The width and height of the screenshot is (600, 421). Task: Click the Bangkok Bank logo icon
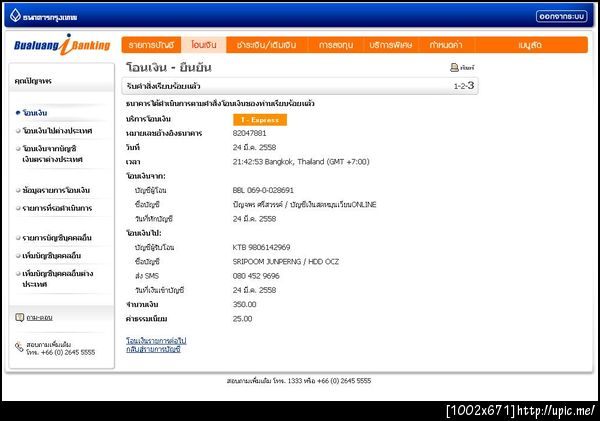point(15,16)
